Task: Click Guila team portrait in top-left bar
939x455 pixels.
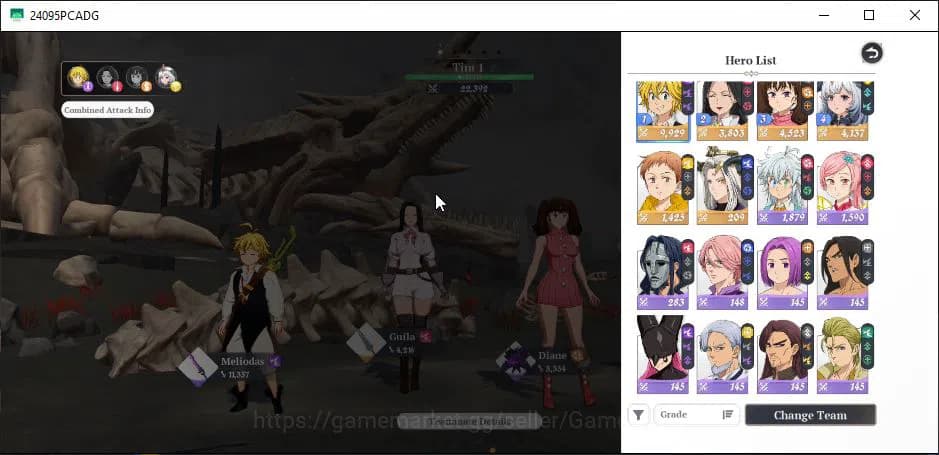Action: [x=108, y=77]
